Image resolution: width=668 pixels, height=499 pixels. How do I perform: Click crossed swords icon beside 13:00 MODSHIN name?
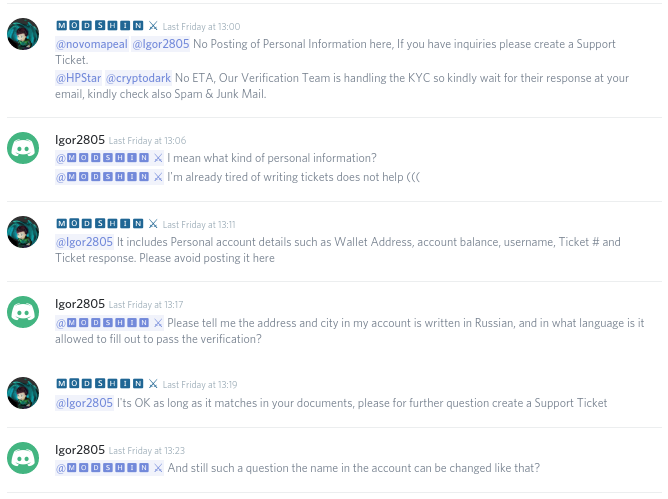(153, 26)
